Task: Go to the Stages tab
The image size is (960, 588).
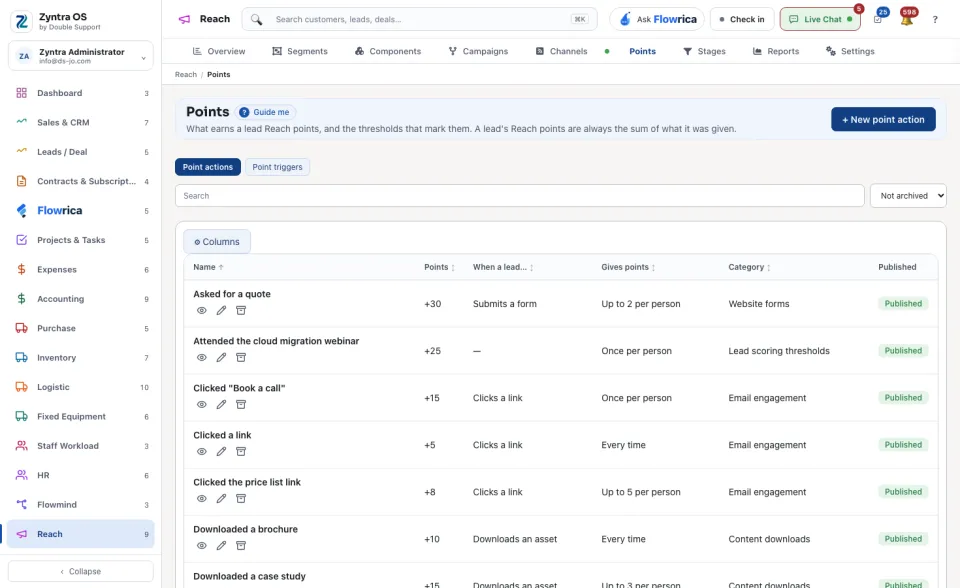Action: coord(704,51)
